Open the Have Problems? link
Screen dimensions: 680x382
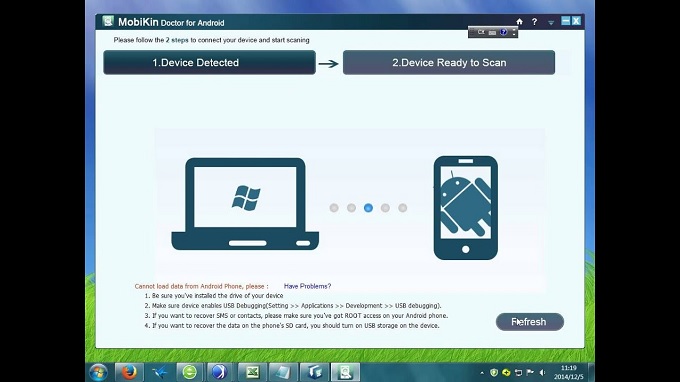pyautogui.click(x=307, y=286)
